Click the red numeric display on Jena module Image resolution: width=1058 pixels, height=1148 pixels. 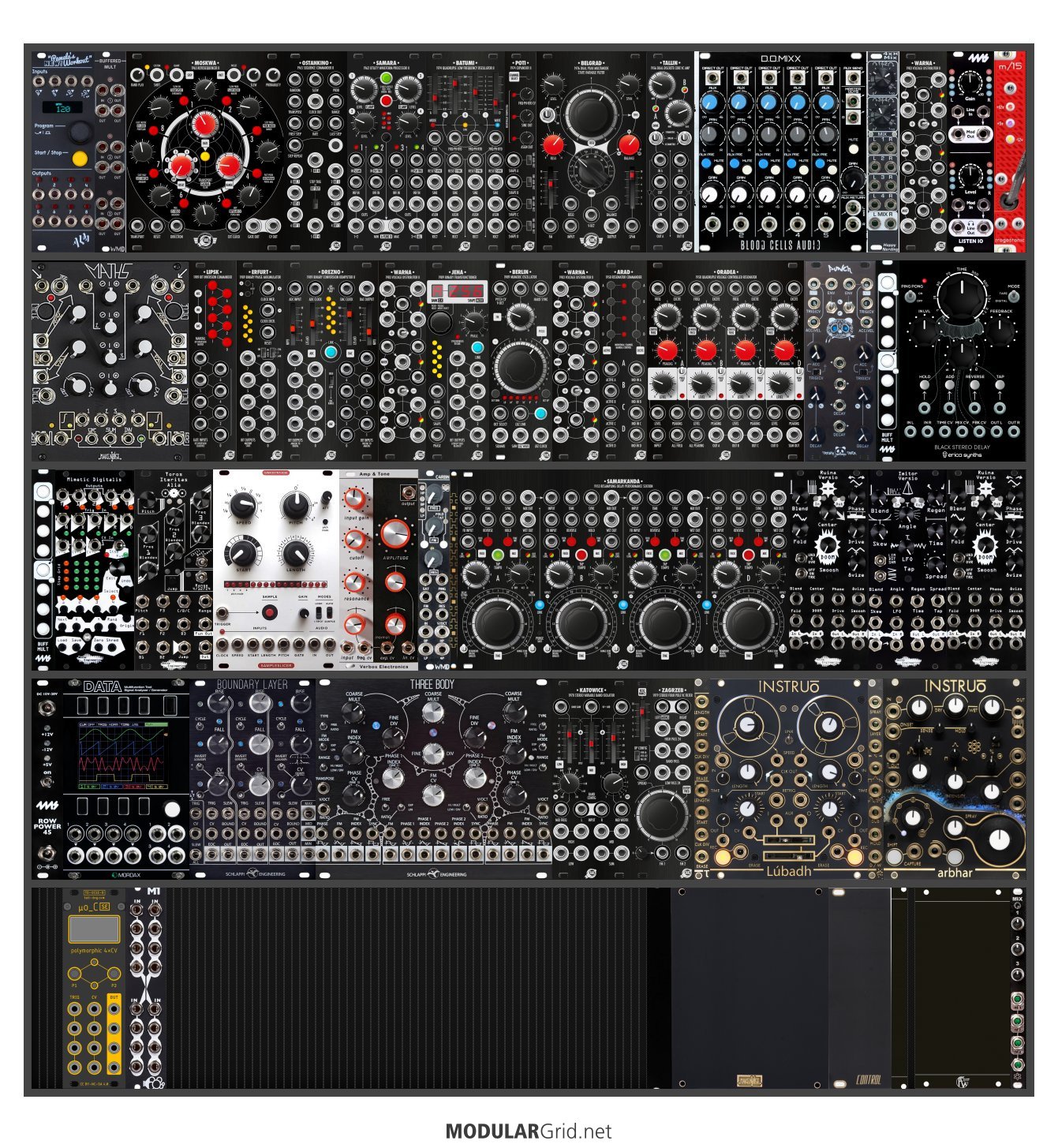click(x=458, y=291)
